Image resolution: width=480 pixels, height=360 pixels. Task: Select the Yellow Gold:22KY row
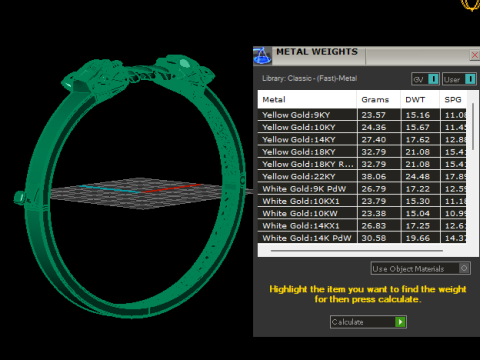362,177
